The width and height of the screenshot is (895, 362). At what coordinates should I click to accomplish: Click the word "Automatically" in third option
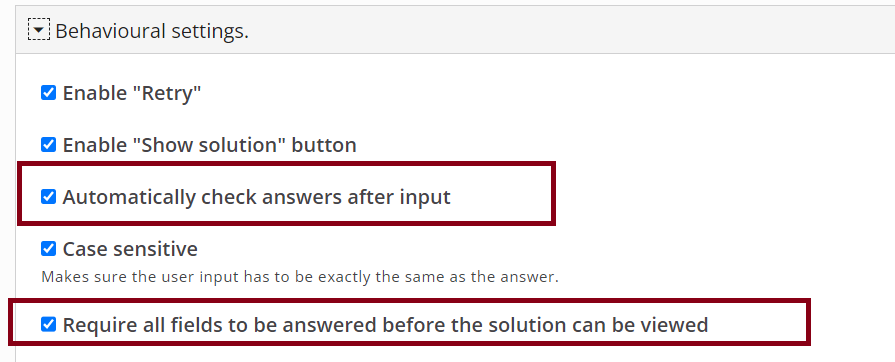[x=129, y=198]
